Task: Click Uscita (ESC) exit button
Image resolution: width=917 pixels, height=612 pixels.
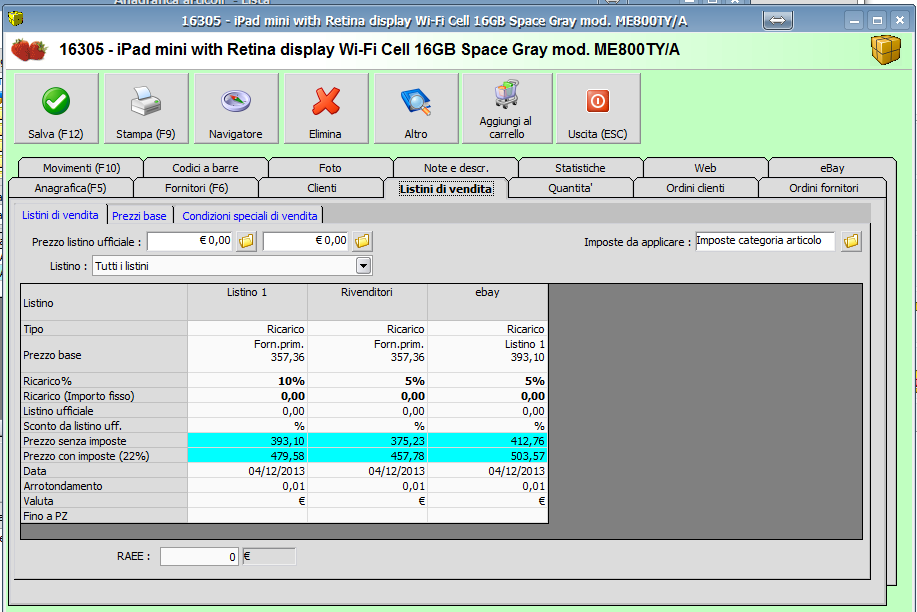Action: click(x=598, y=108)
